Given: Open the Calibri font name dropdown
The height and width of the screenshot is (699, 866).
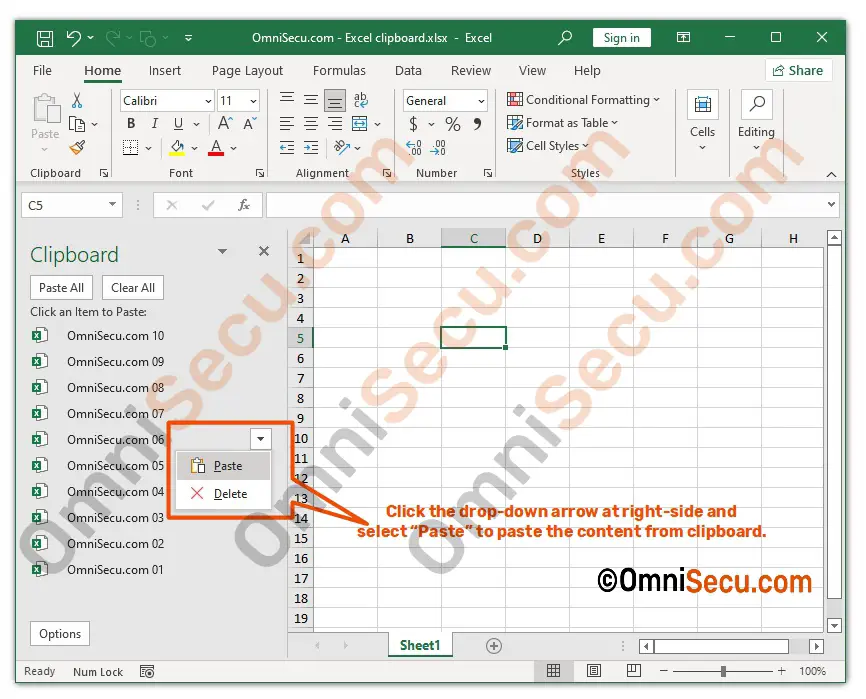Looking at the screenshot, I should [x=208, y=101].
